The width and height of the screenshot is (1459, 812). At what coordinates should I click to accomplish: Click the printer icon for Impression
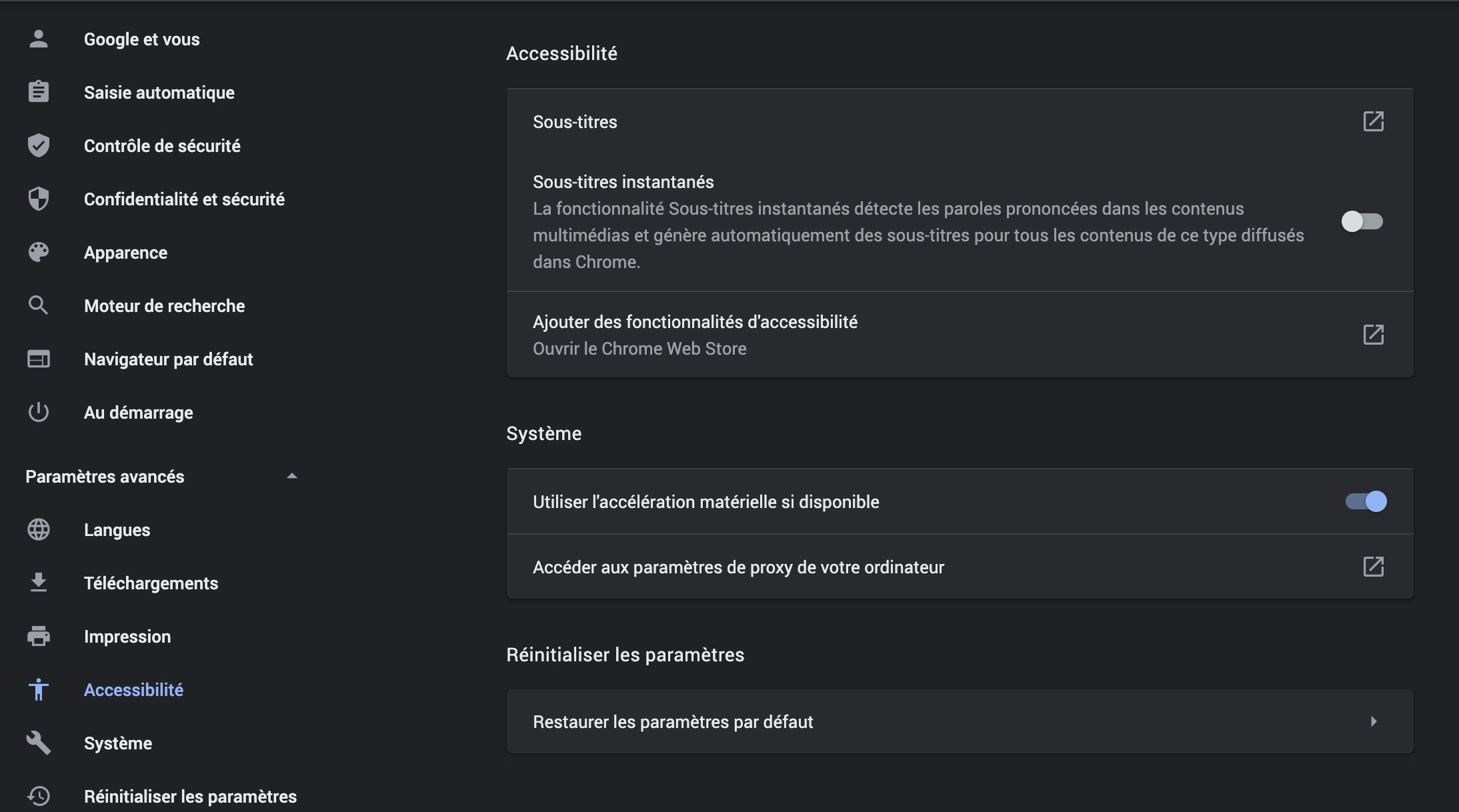(x=39, y=636)
